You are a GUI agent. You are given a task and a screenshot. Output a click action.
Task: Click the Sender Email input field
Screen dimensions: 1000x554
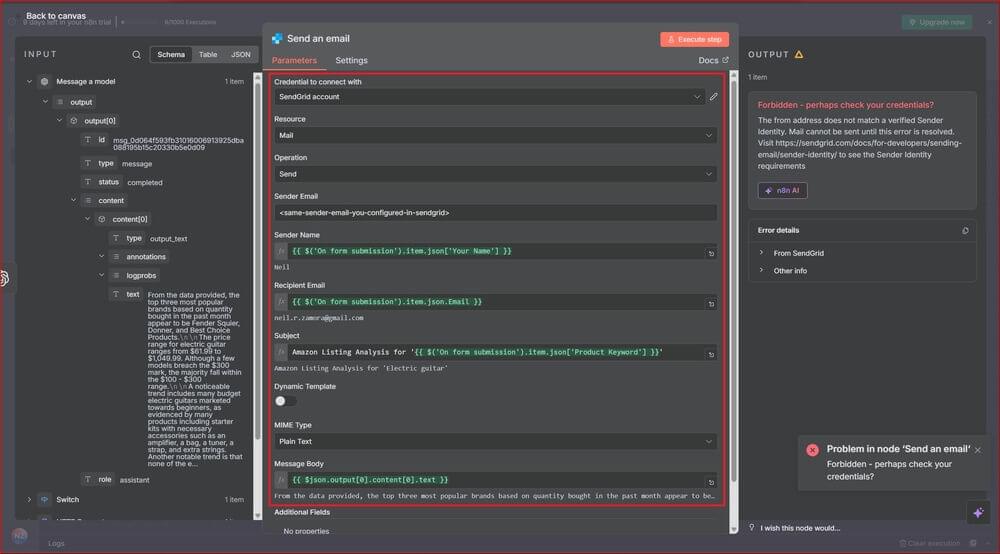pyautogui.click(x=495, y=213)
